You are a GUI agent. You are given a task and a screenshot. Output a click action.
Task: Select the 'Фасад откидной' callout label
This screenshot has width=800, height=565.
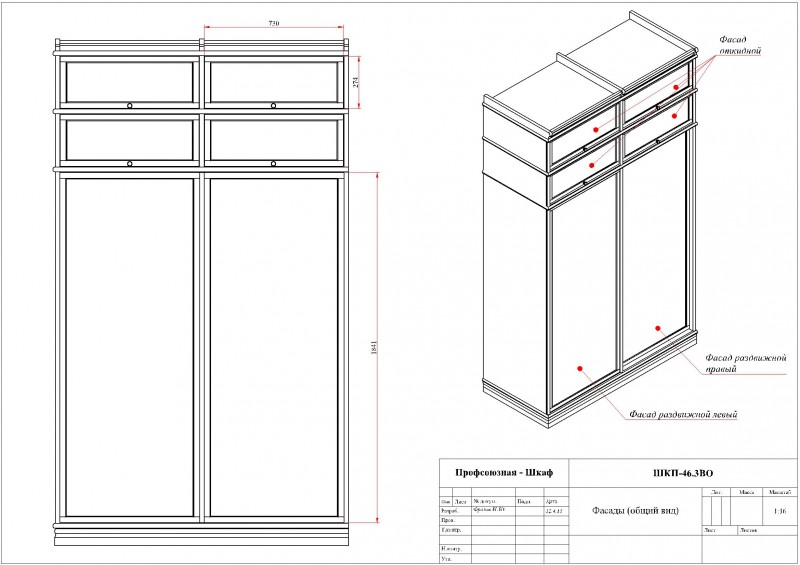[x=740, y=45]
